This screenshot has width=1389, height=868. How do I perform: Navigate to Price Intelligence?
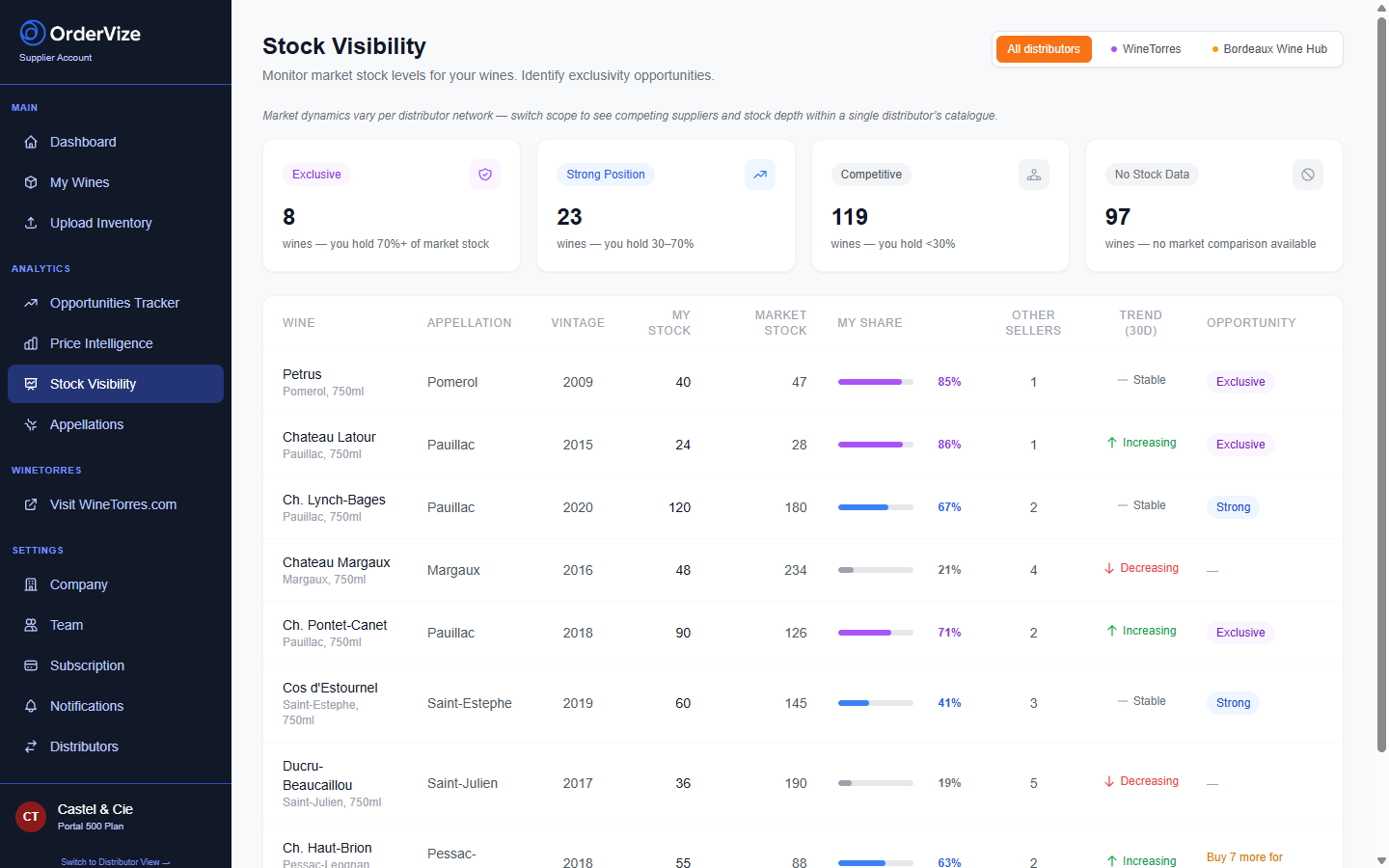(116, 343)
